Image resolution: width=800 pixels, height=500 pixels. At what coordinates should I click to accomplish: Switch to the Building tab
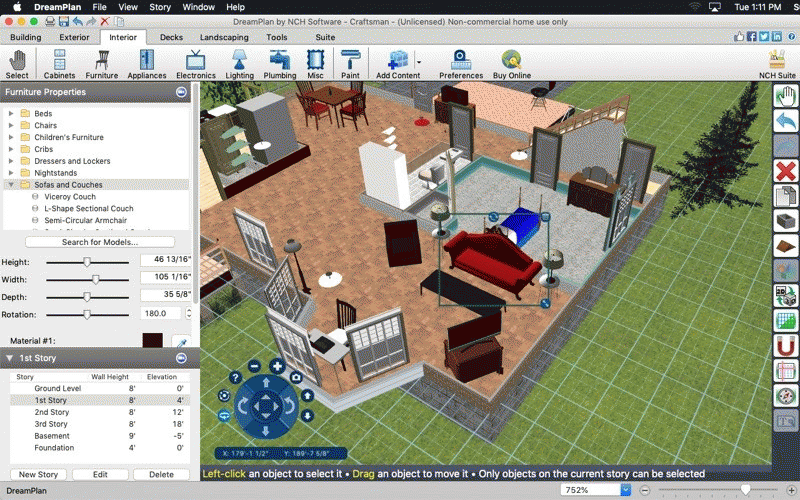pos(26,37)
